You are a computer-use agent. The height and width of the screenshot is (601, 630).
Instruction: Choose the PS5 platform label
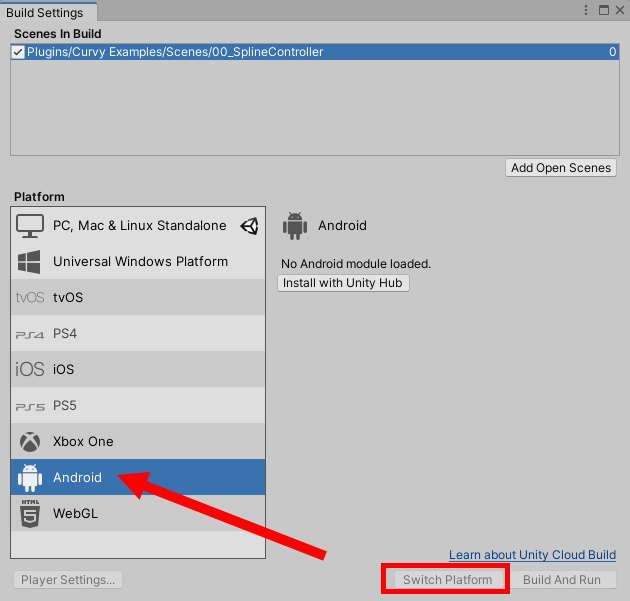click(65, 406)
